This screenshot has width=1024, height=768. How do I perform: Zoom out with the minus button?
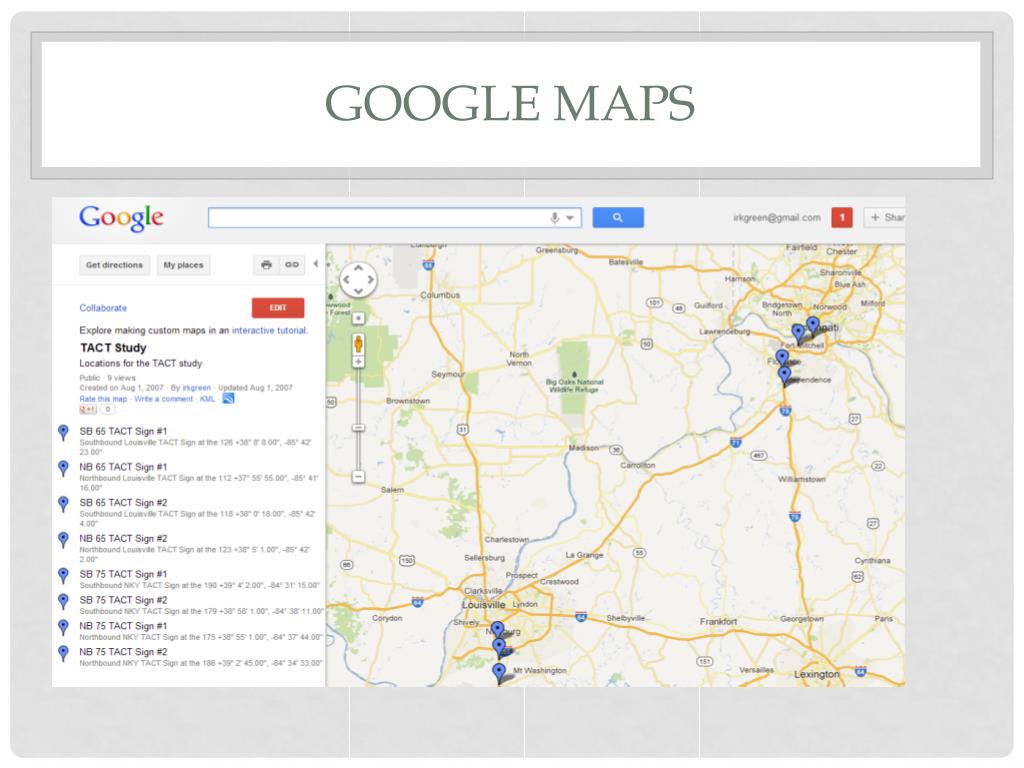pos(359,477)
